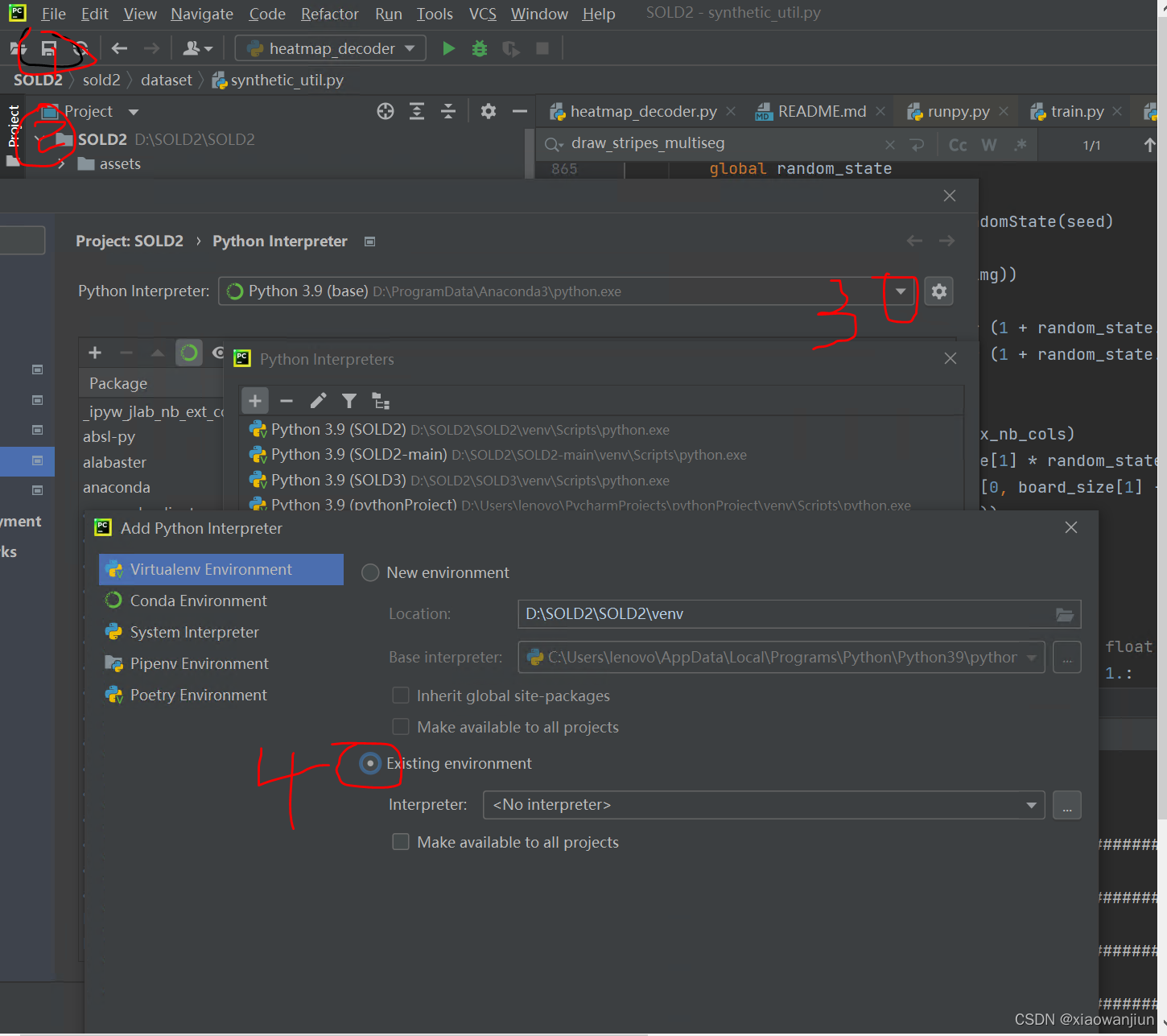Hide the Project panel with minus icon
Screen dimensions: 1167x1036
[520, 112]
